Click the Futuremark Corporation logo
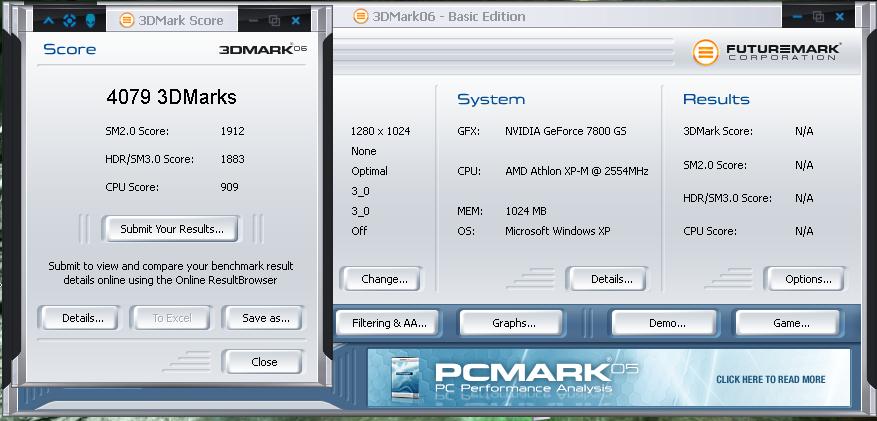The height and width of the screenshot is (421, 877). 766,52
